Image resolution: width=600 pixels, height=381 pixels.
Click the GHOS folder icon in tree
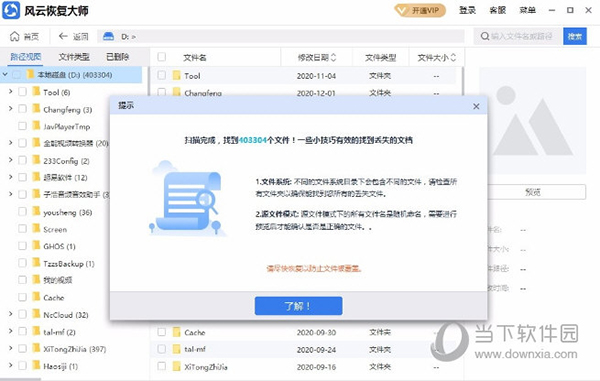[36, 246]
